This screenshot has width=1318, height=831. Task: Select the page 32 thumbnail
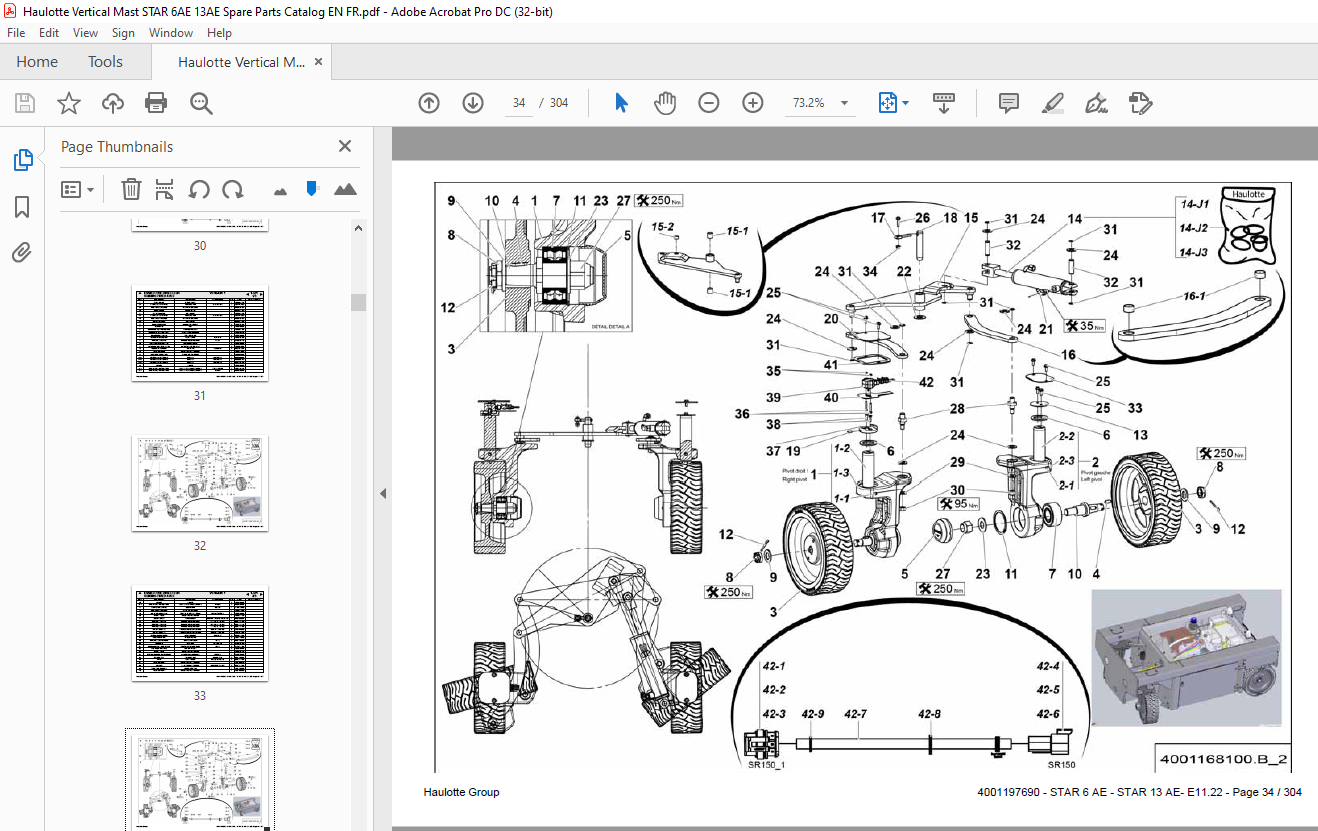tap(200, 483)
